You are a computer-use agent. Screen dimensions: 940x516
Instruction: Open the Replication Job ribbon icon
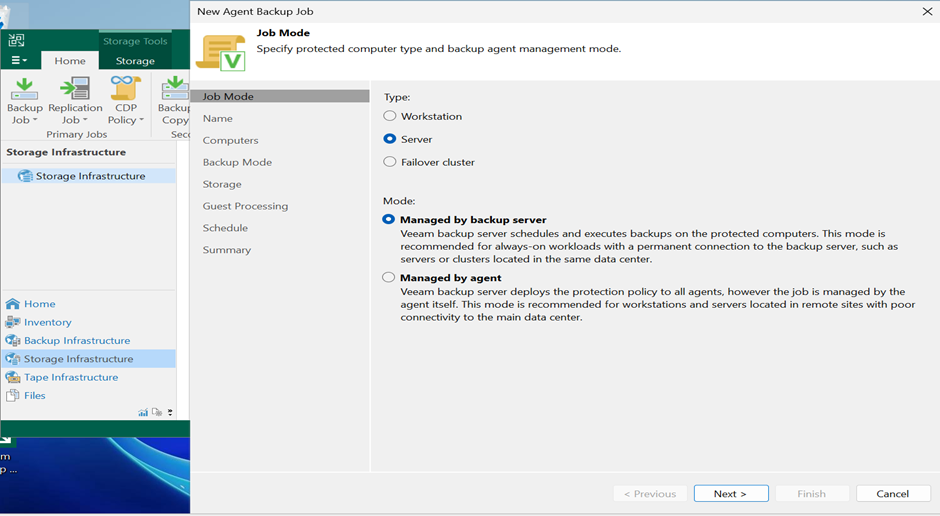(75, 89)
